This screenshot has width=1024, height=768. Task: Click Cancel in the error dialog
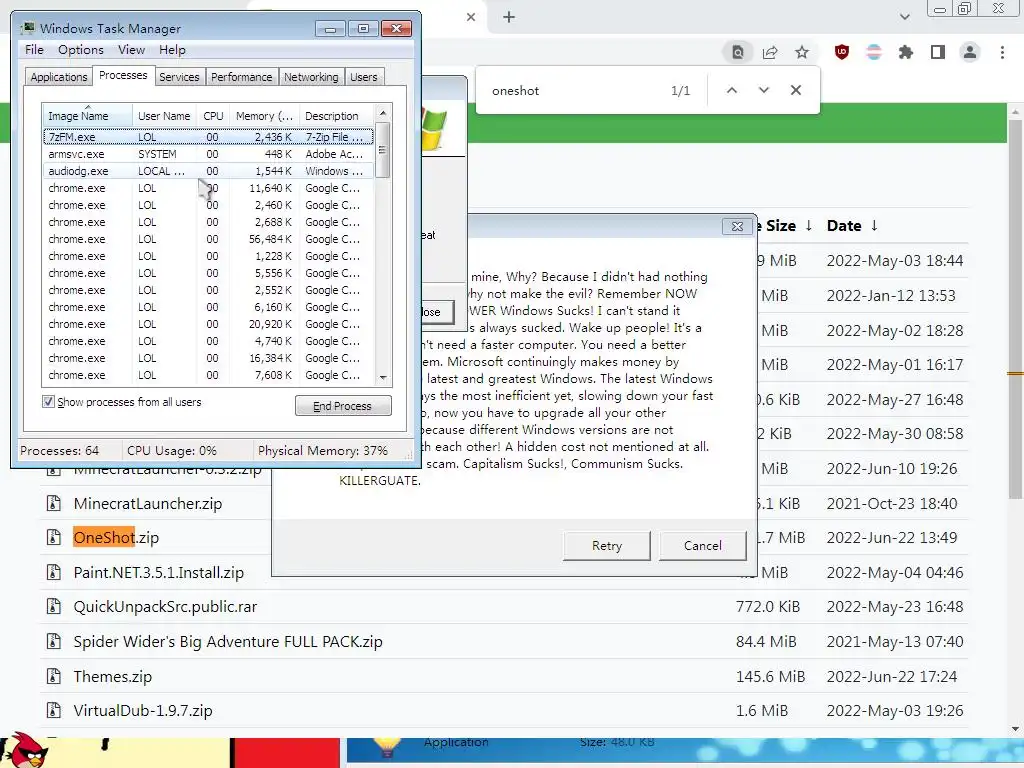(x=703, y=546)
